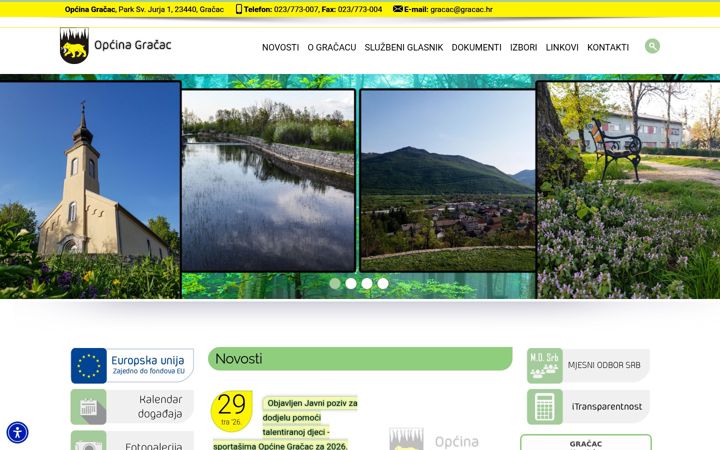The image size is (720, 450).
Task: Open the IZBORI menu item
Action: (523, 47)
